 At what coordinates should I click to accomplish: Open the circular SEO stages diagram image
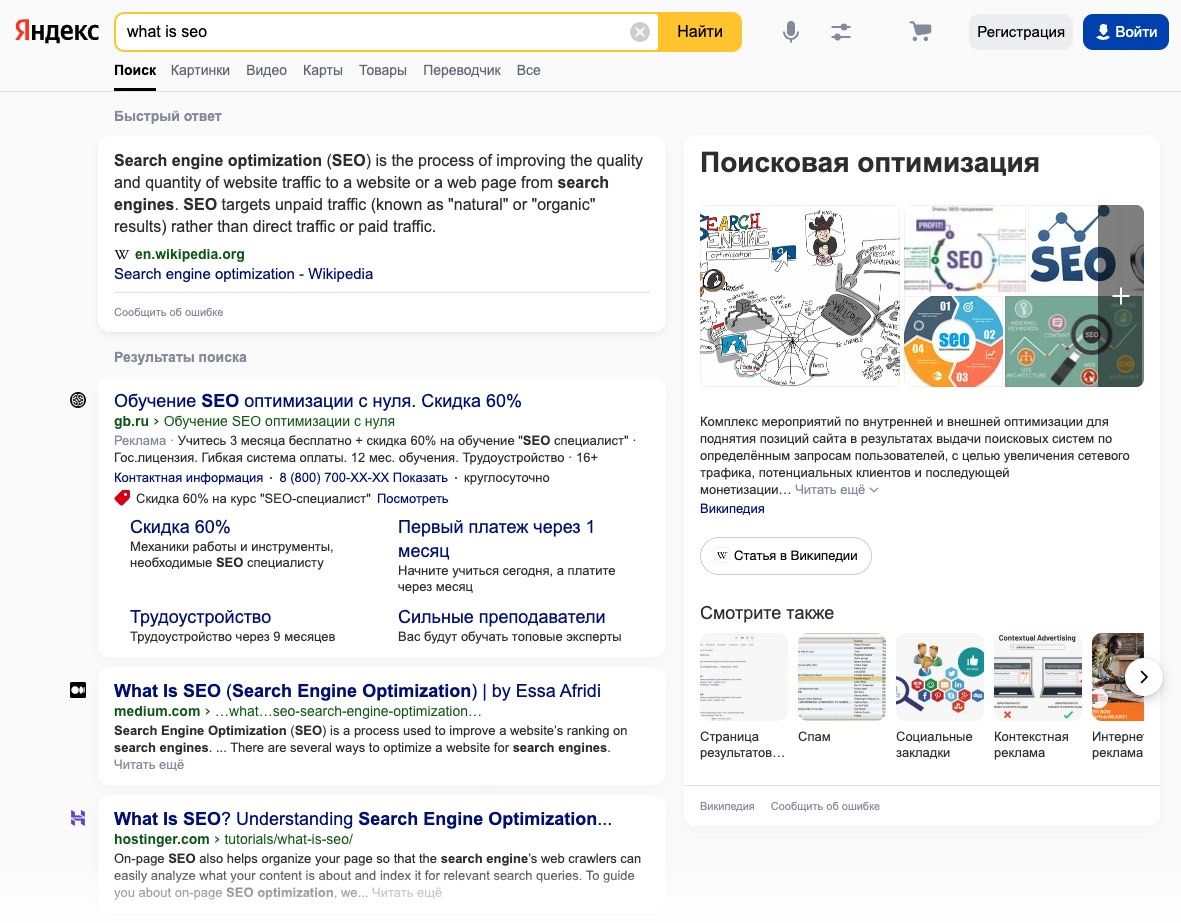click(x=965, y=249)
